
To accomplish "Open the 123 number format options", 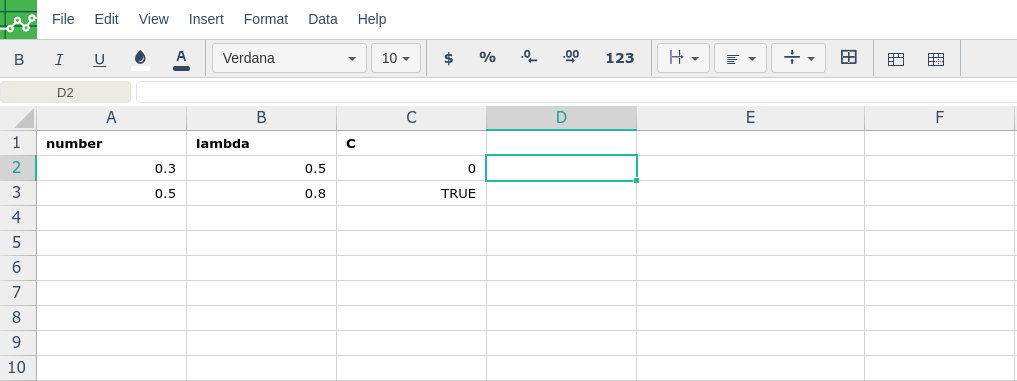I will point(619,58).
